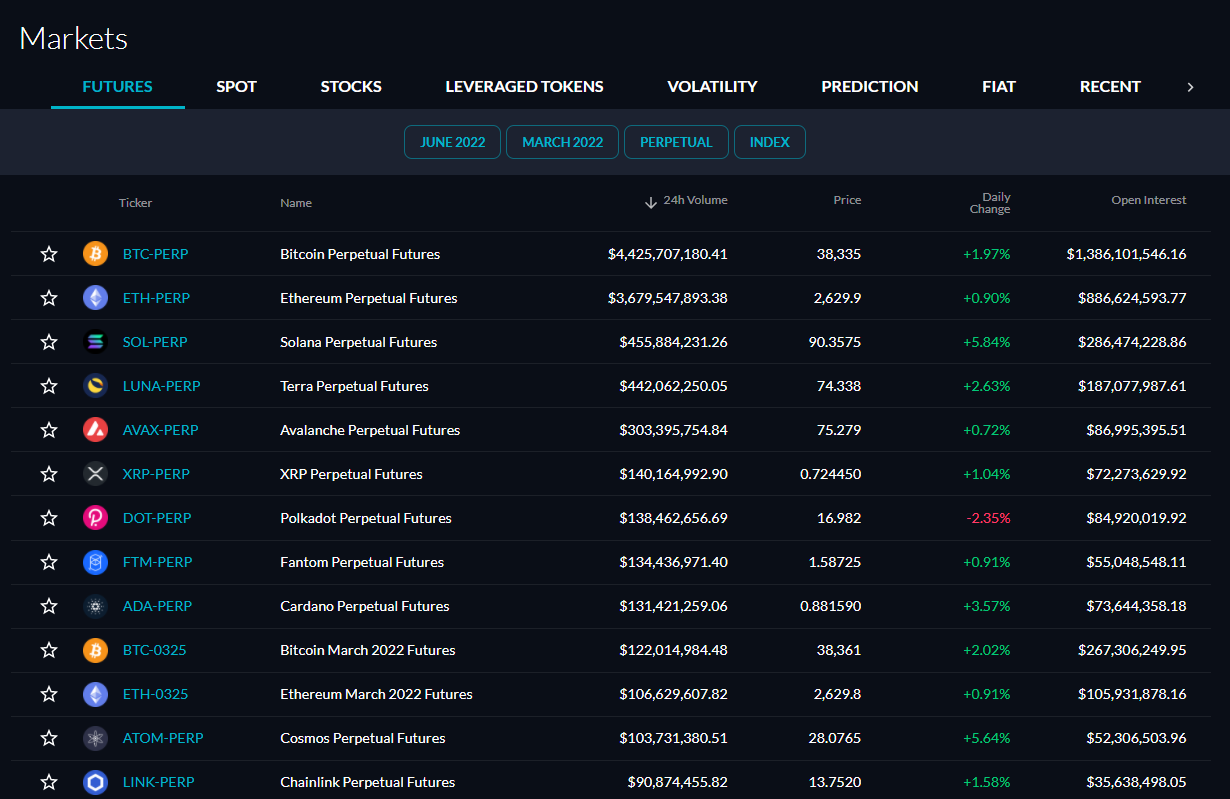Open the DOT-PERP ticker link
The height and width of the screenshot is (799, 1230).
pyautogui.click(x=157, y=518)
